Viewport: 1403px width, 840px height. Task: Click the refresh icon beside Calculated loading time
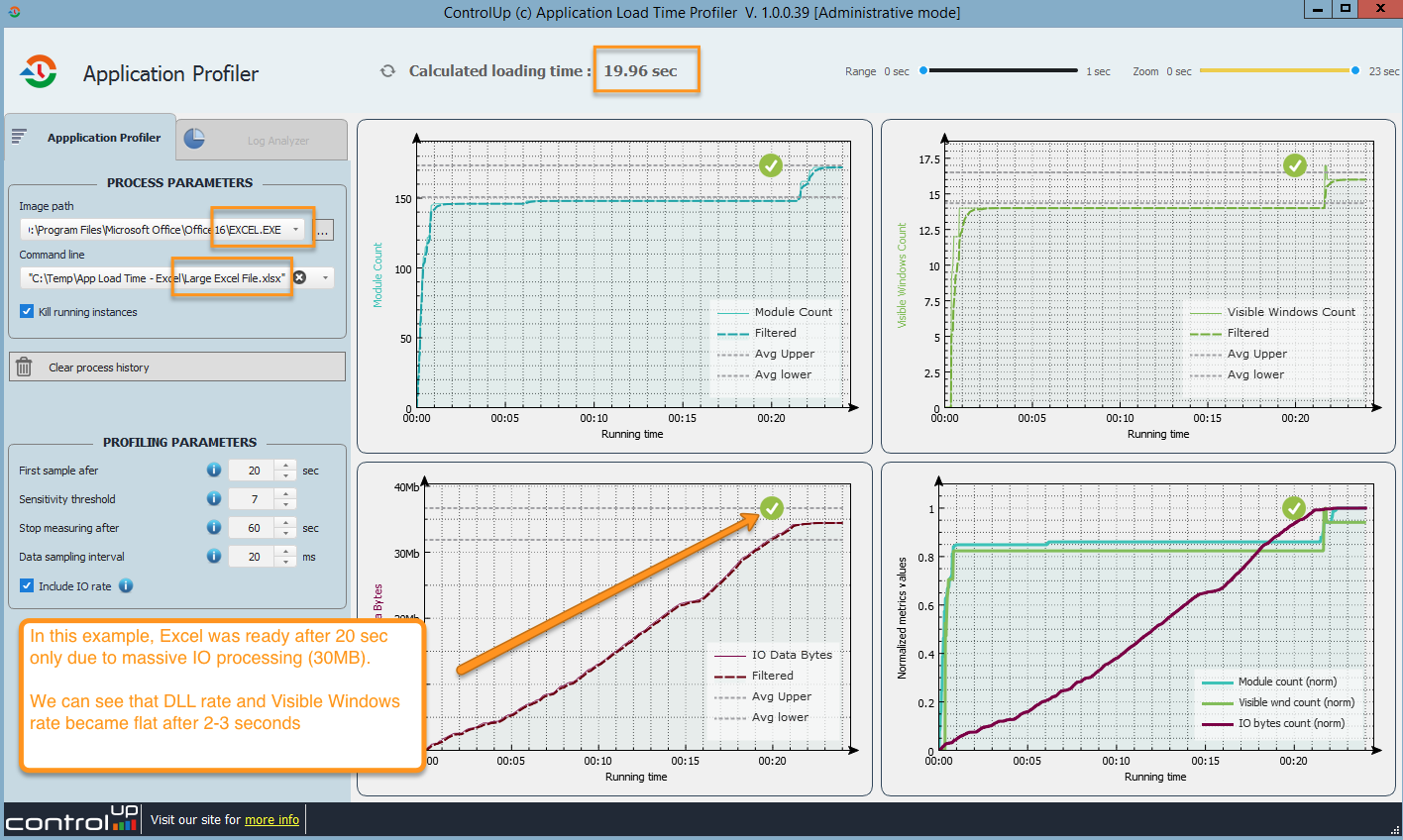387,71
